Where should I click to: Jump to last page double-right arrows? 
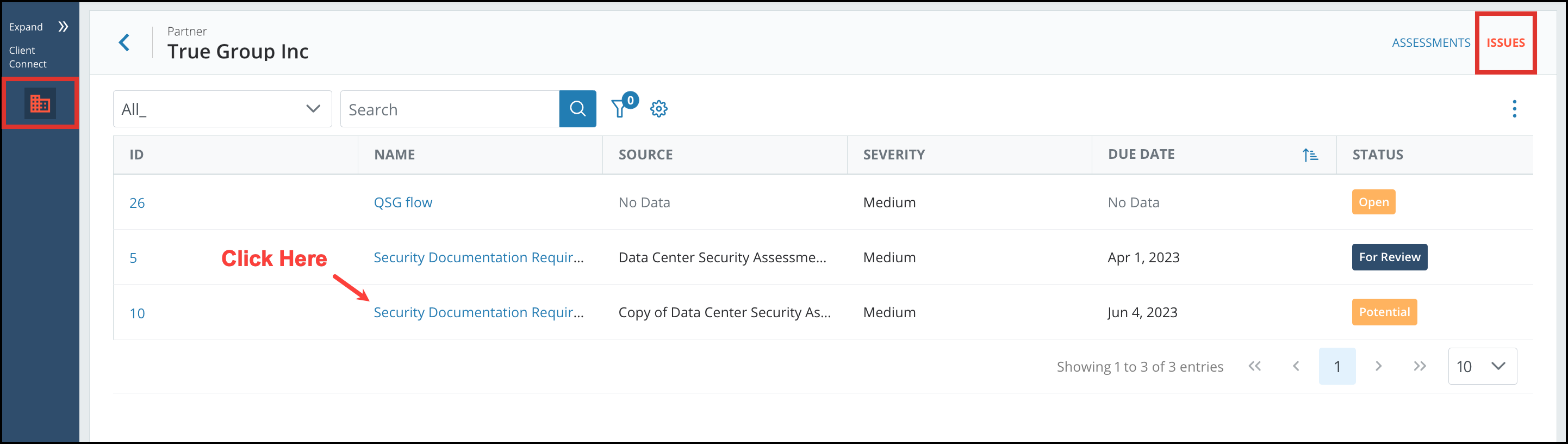pyautogui.click(x=1420, y=366)
